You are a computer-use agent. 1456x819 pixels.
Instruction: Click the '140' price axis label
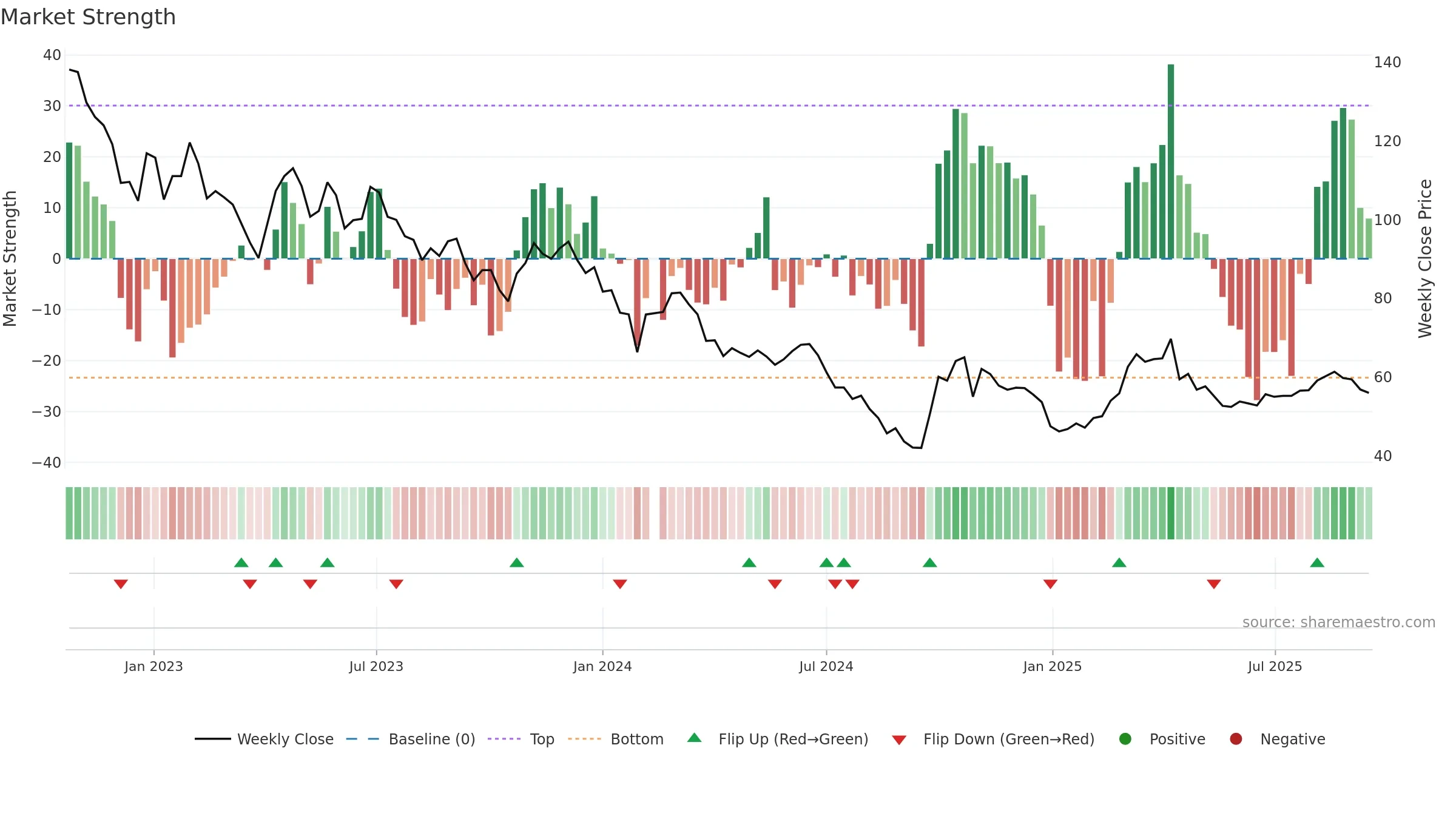(x=1387, y=62)
